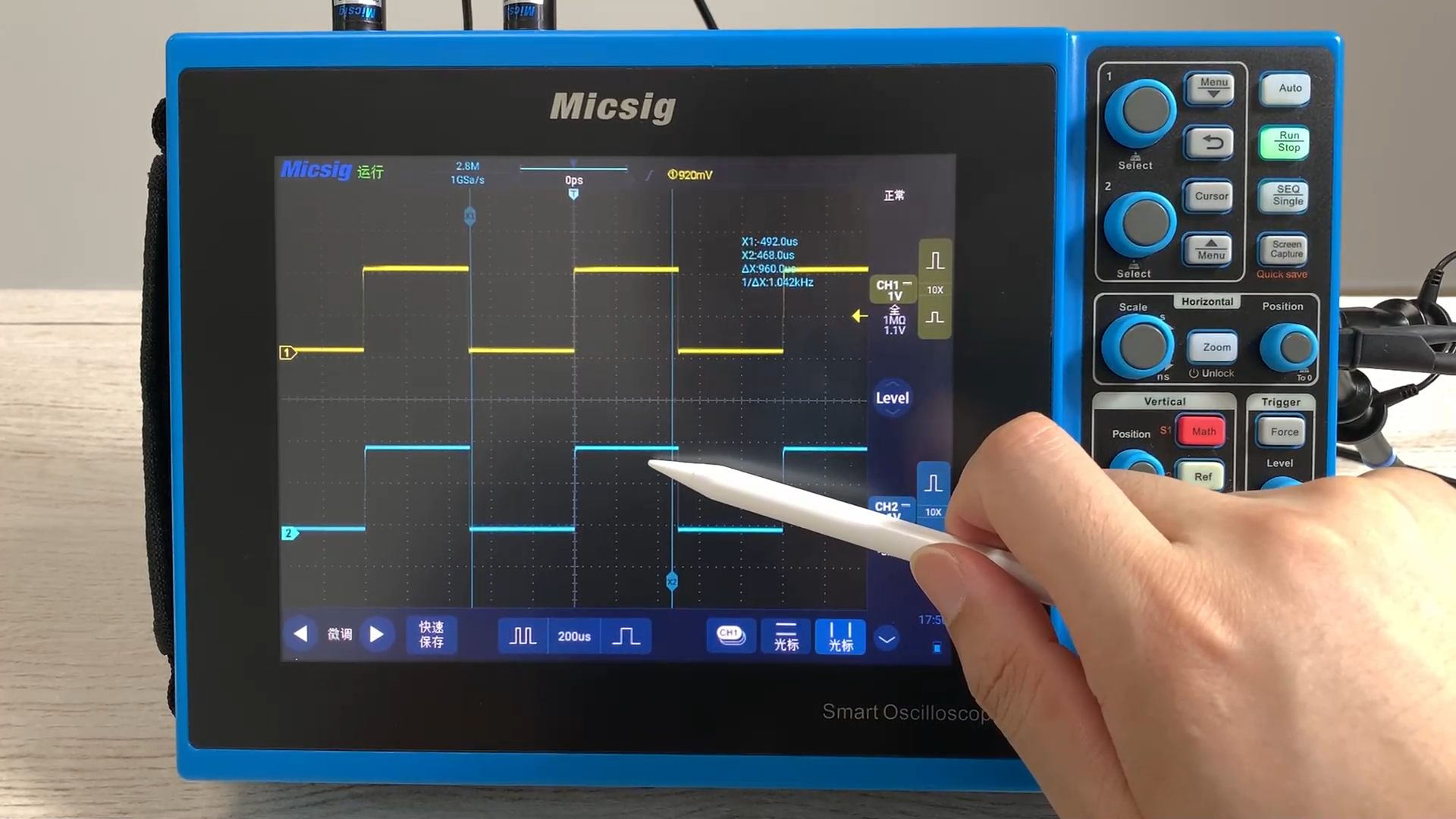Click the CH1 channel selector icon
The height and width of the screenshot is (819, 1456).
730,637
